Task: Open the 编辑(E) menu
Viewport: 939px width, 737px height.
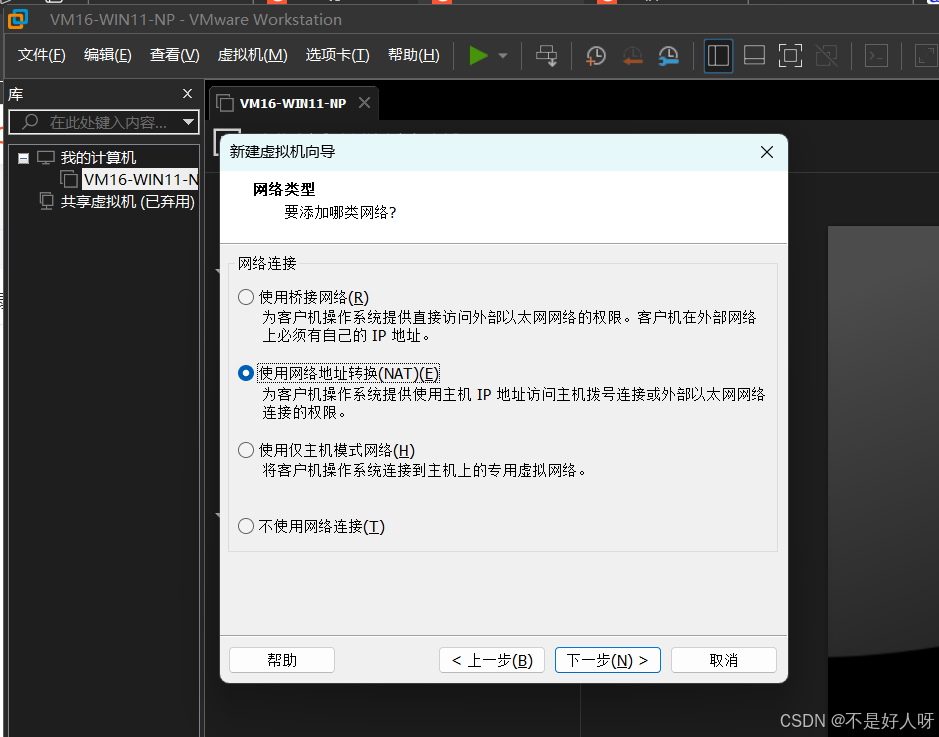Action: click(x=107, y=55)
